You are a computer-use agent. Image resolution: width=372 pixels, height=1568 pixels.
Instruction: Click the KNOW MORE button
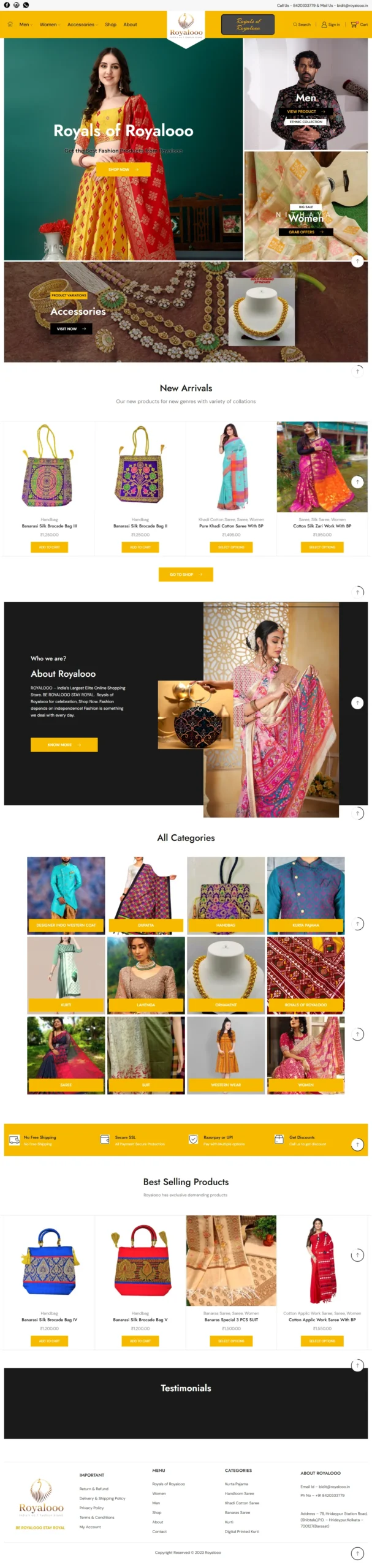64,744
